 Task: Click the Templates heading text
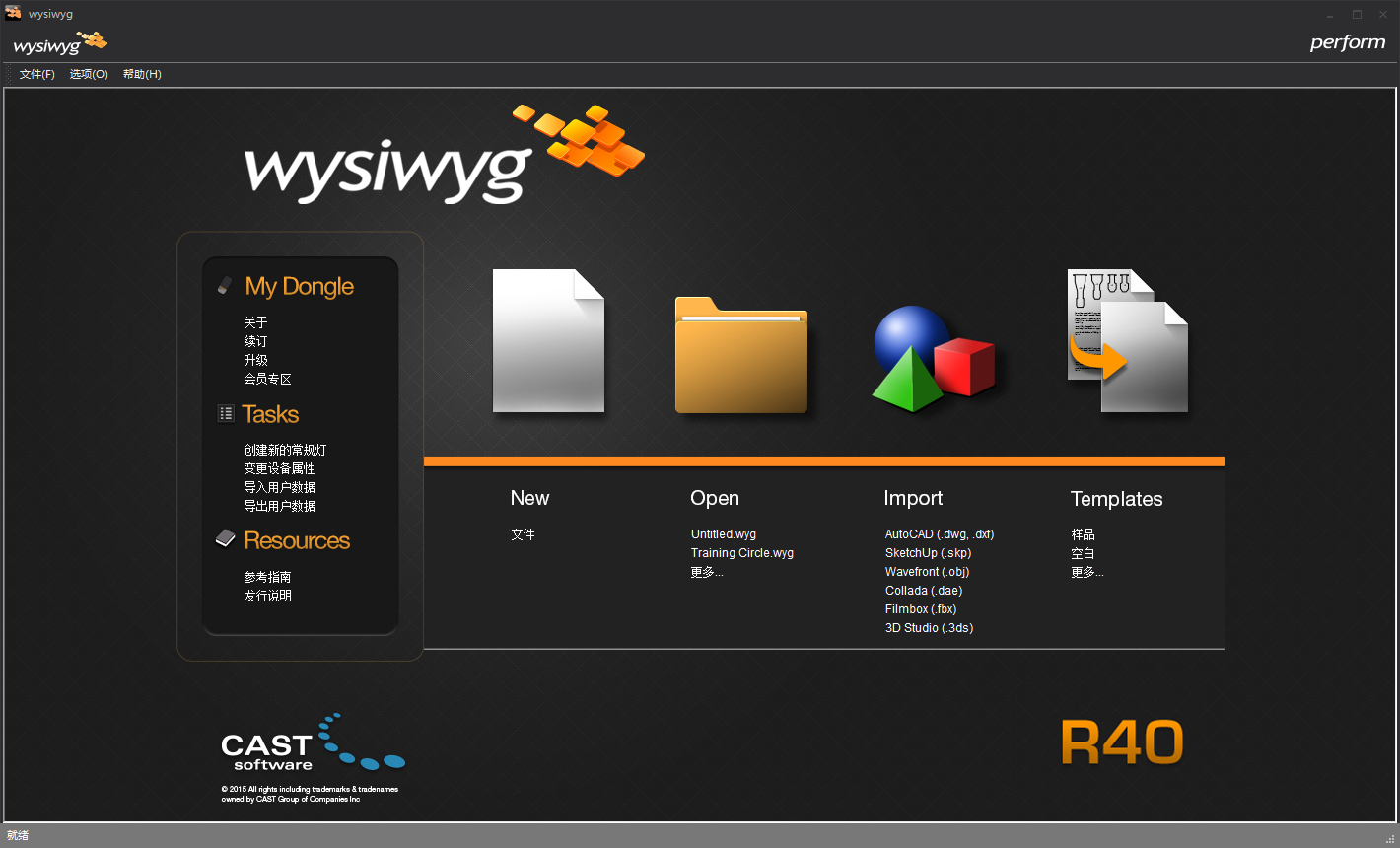[x=1117, y=499]
